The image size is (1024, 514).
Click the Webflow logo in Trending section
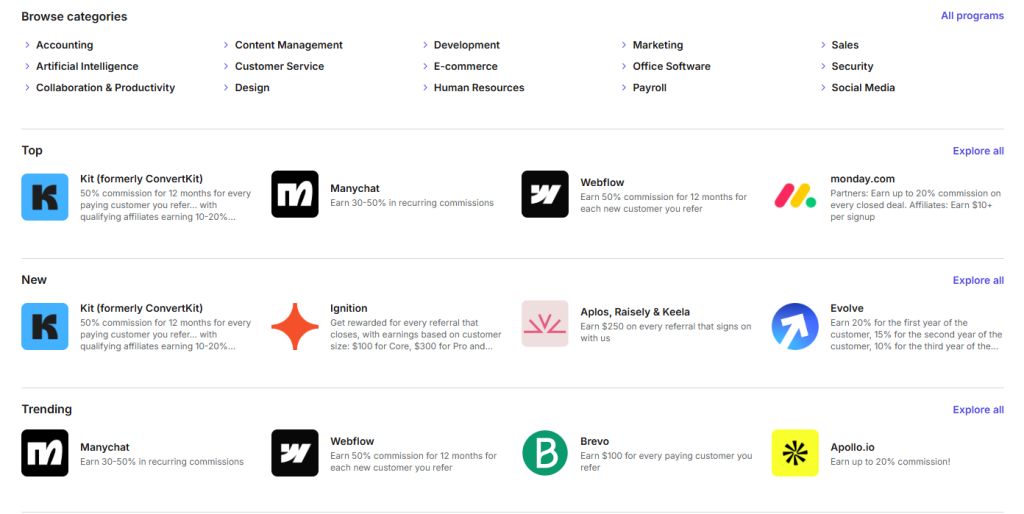tap(295, 453)
